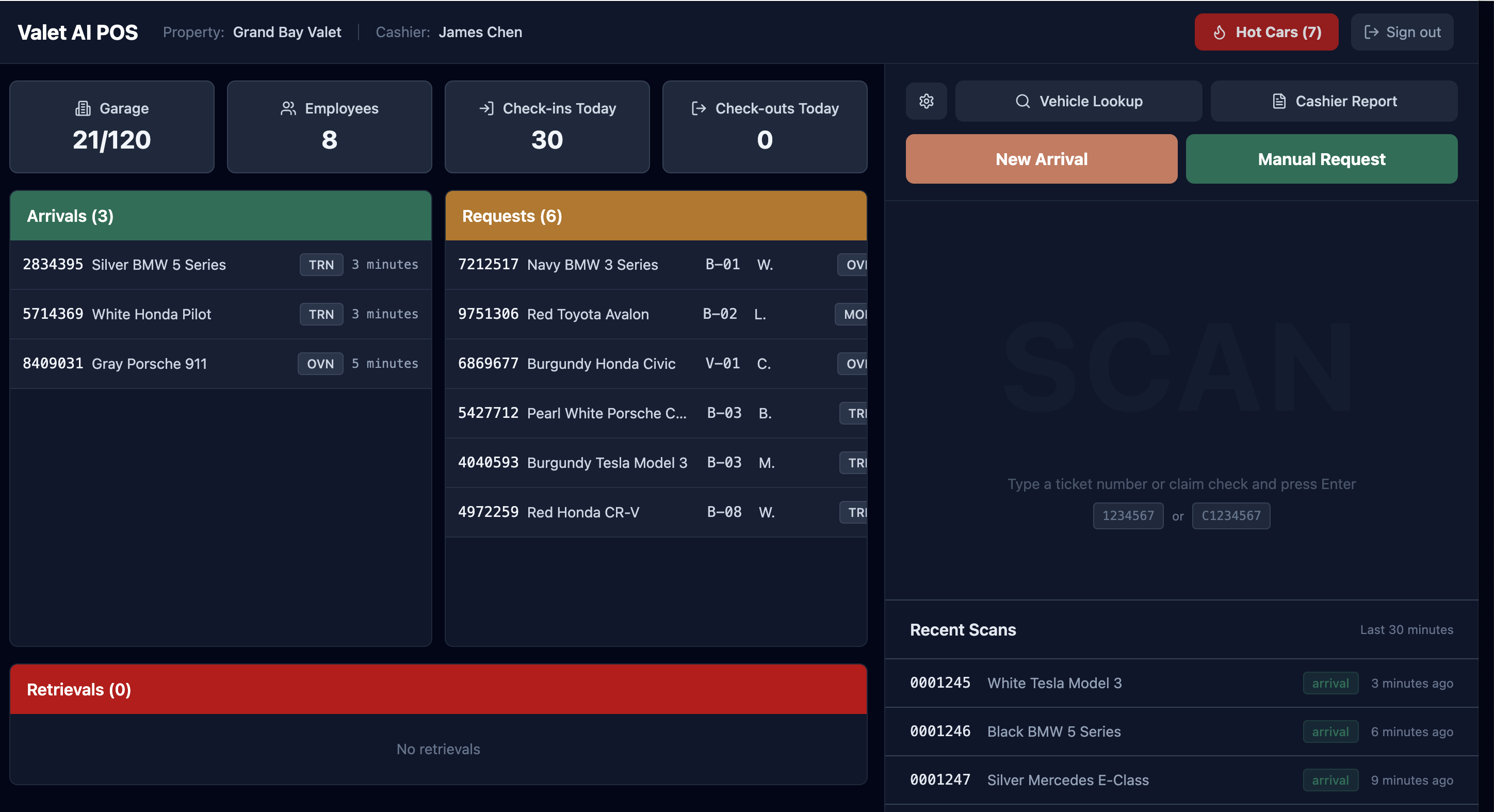The height and width of the screenshot is (812, 1494).
Task: Click the Sign out arrow icon
Action: [1372, 32]
